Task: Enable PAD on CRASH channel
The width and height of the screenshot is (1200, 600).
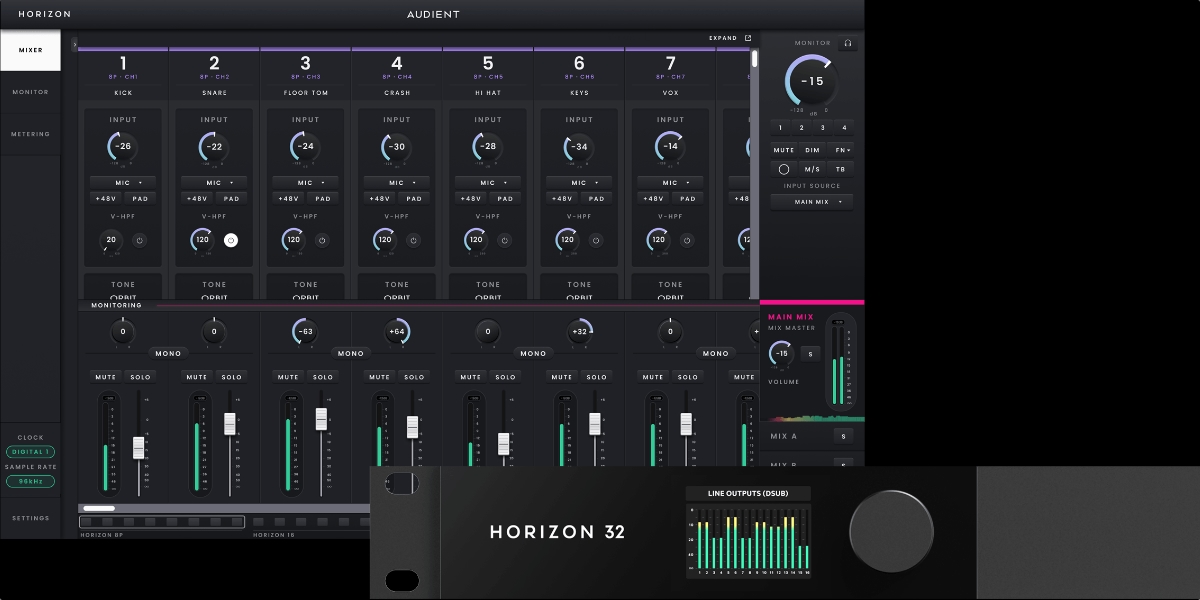Action: 414,198
